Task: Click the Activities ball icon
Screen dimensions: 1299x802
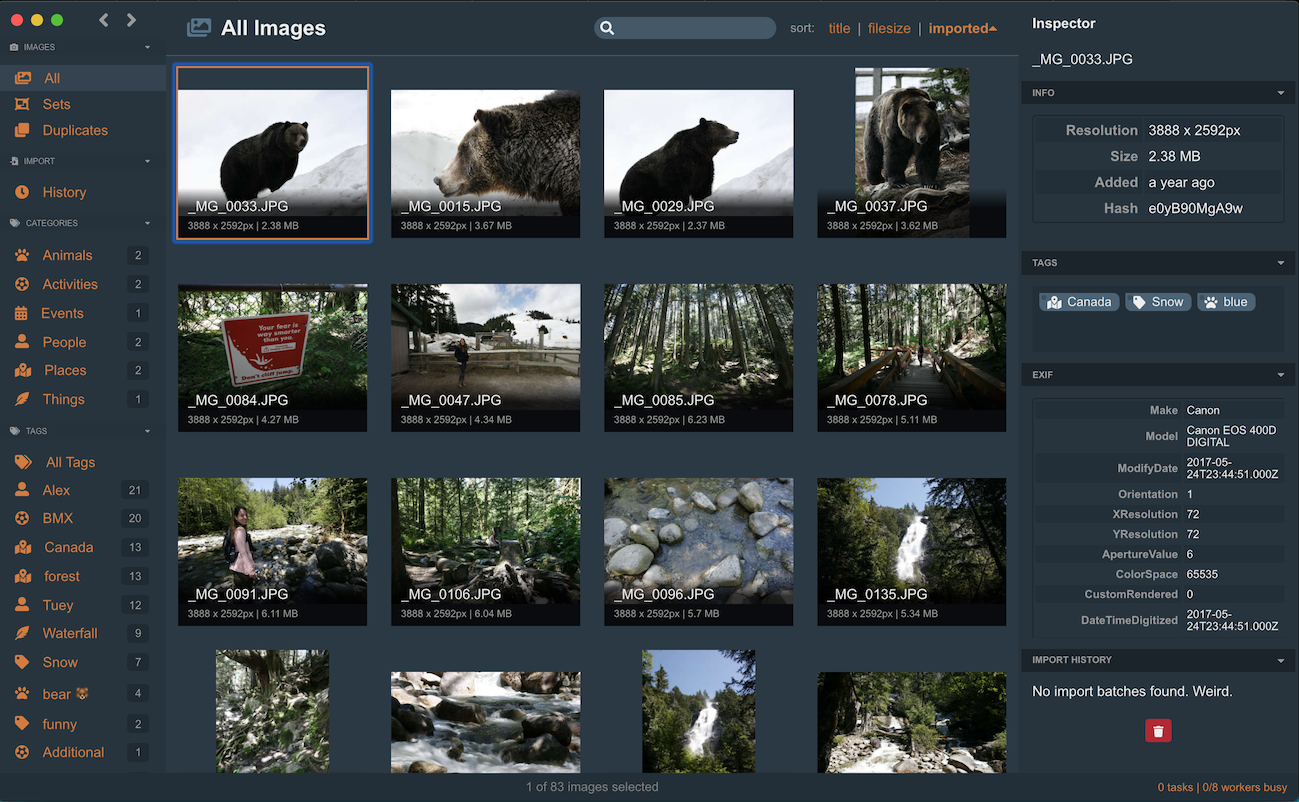Action: tap(22, 284)
